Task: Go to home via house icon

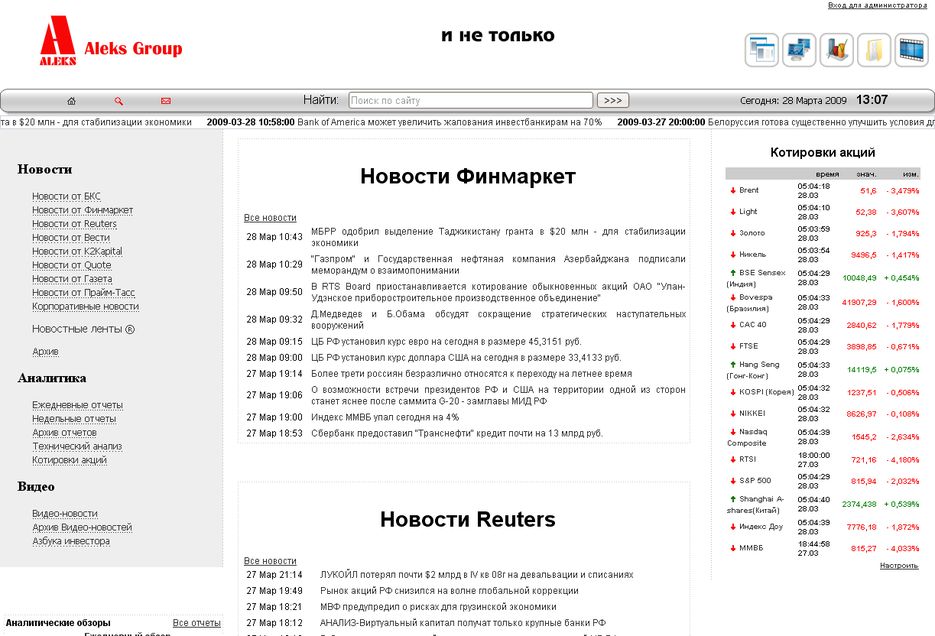Action: point(72,101)
